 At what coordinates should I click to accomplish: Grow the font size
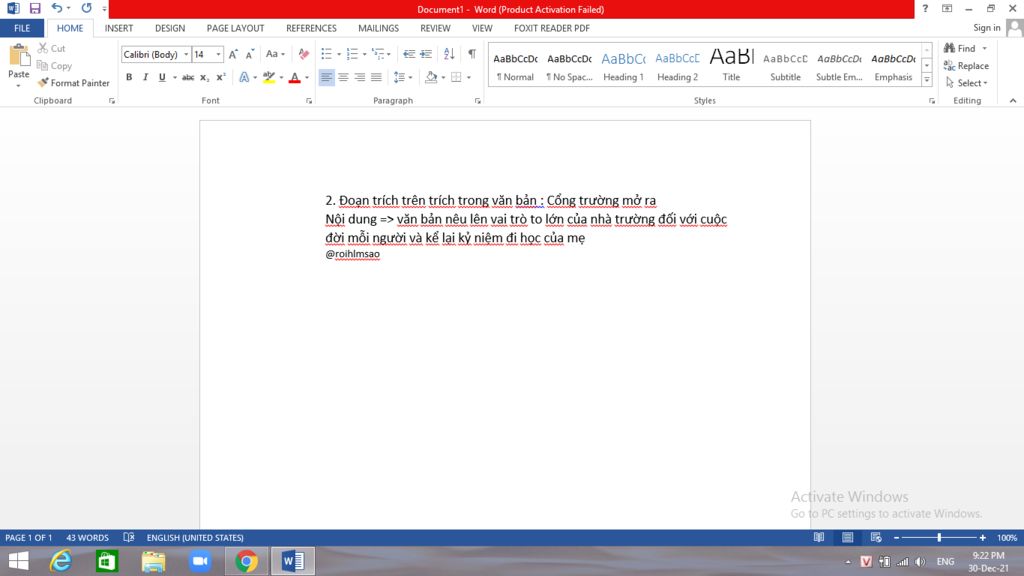[x=233, y=54]
